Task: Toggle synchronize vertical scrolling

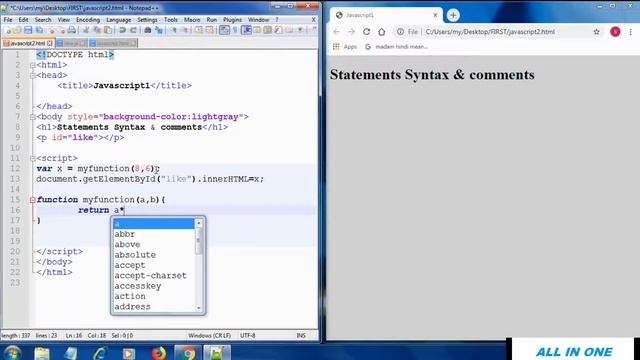Action: coord(199,30)
